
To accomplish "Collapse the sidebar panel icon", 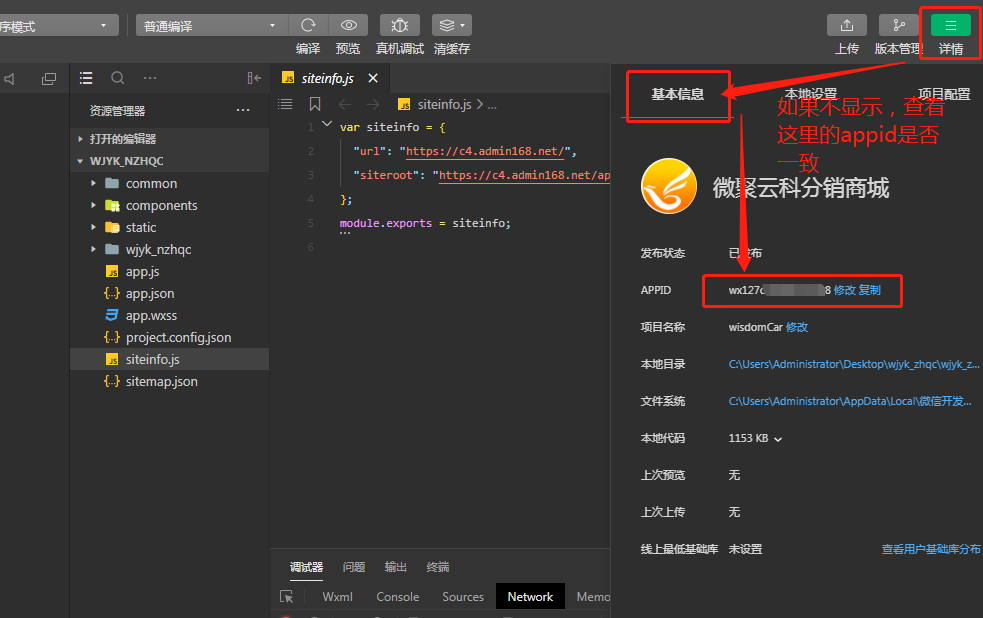I will (x=254, y=78).
